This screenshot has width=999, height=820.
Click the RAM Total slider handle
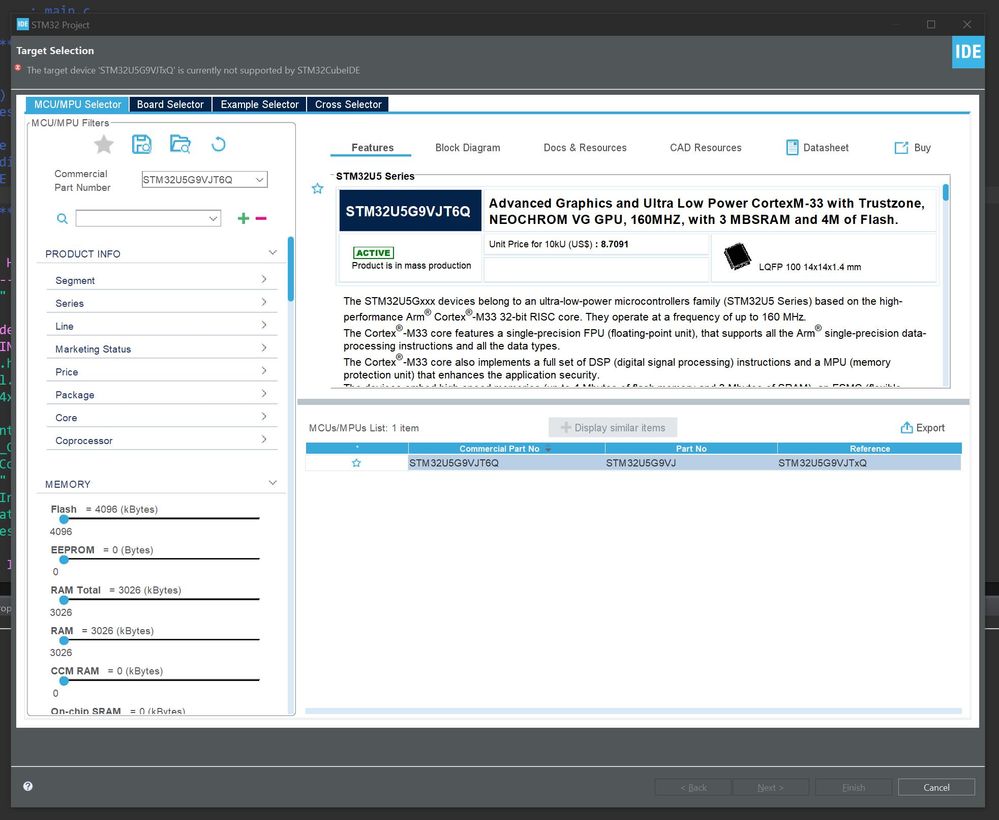[x=64, y=600]
